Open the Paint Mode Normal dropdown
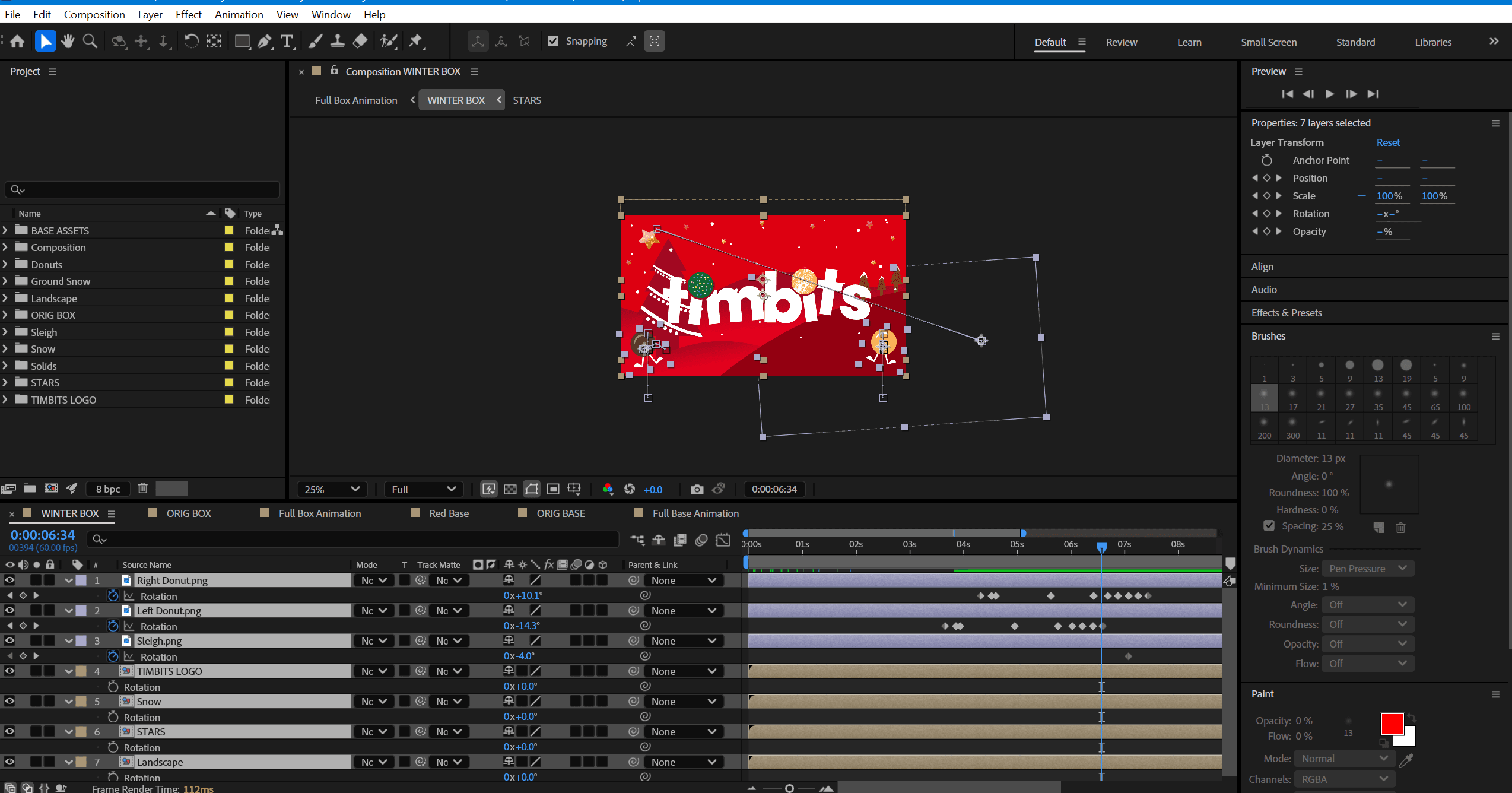Viewport: 1512px width, 793px height. pos(1343,759)
